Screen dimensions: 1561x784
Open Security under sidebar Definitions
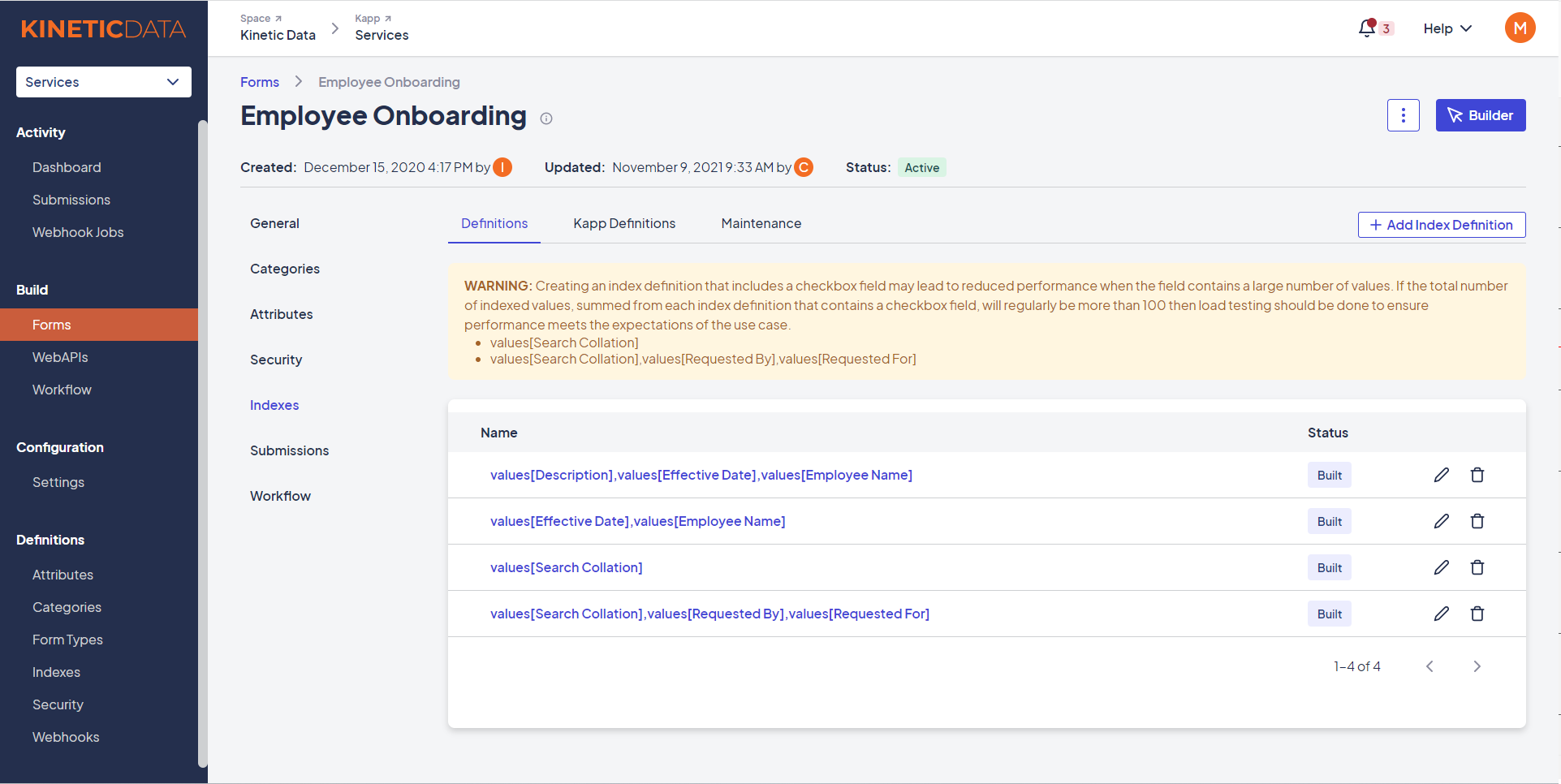[58, 704]
